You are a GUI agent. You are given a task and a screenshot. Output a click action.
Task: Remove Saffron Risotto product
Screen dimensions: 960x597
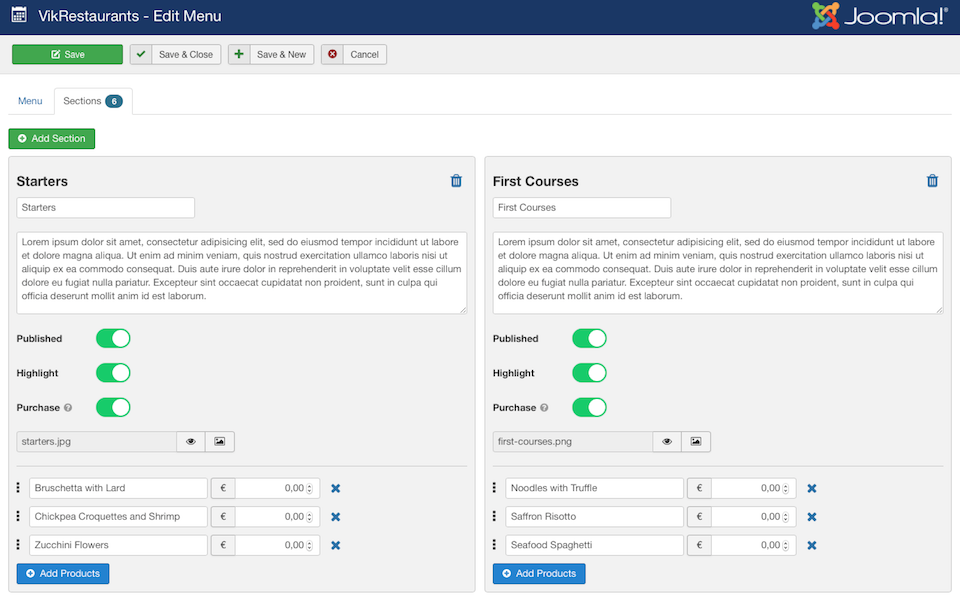[812, 517]
